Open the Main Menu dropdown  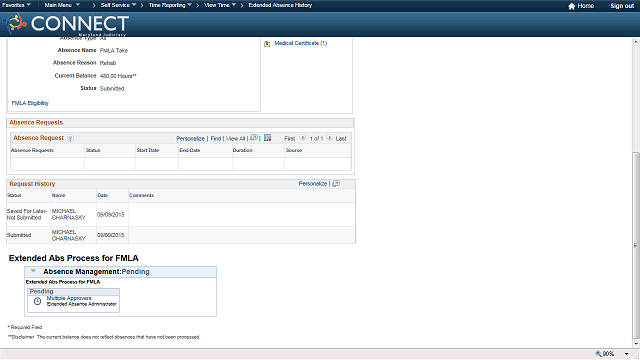62,5
